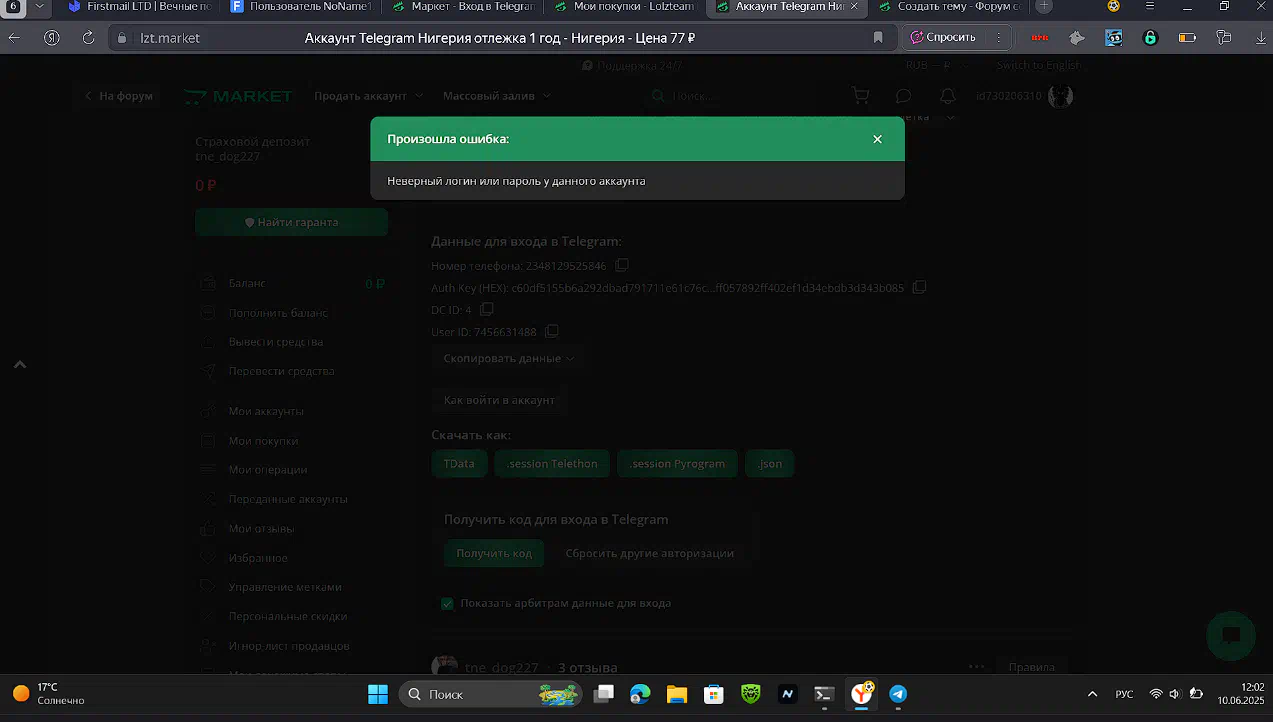1273x722 pixels.
Task: Copy the DC ID value
Action: tap(487, 309)
